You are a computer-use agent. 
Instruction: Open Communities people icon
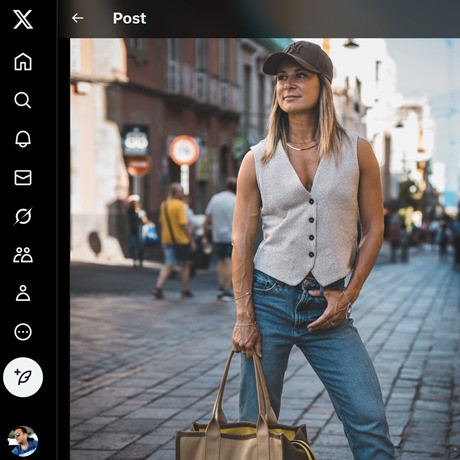pyautogui.click(x=23, y=255)
